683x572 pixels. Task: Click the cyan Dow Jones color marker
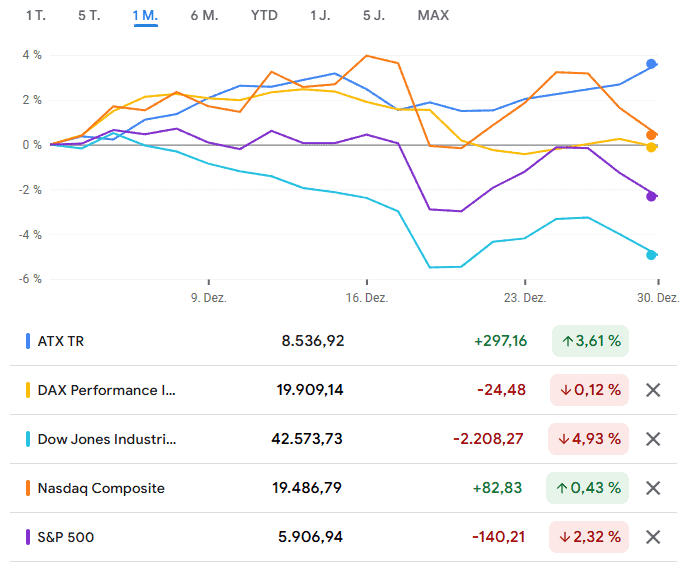click(x=28, y=439)
